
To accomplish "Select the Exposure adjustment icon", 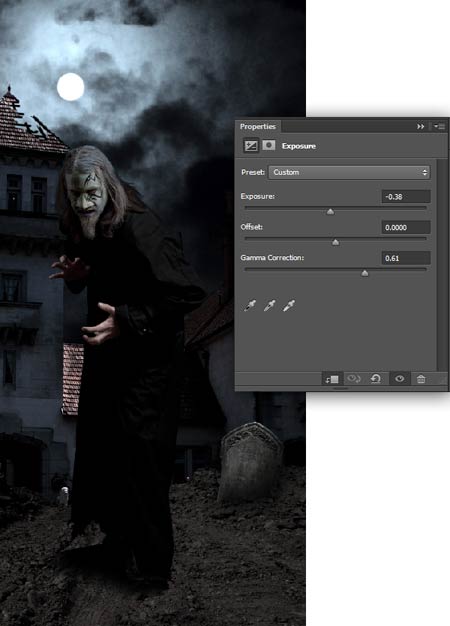I will [x=251, y=146].
